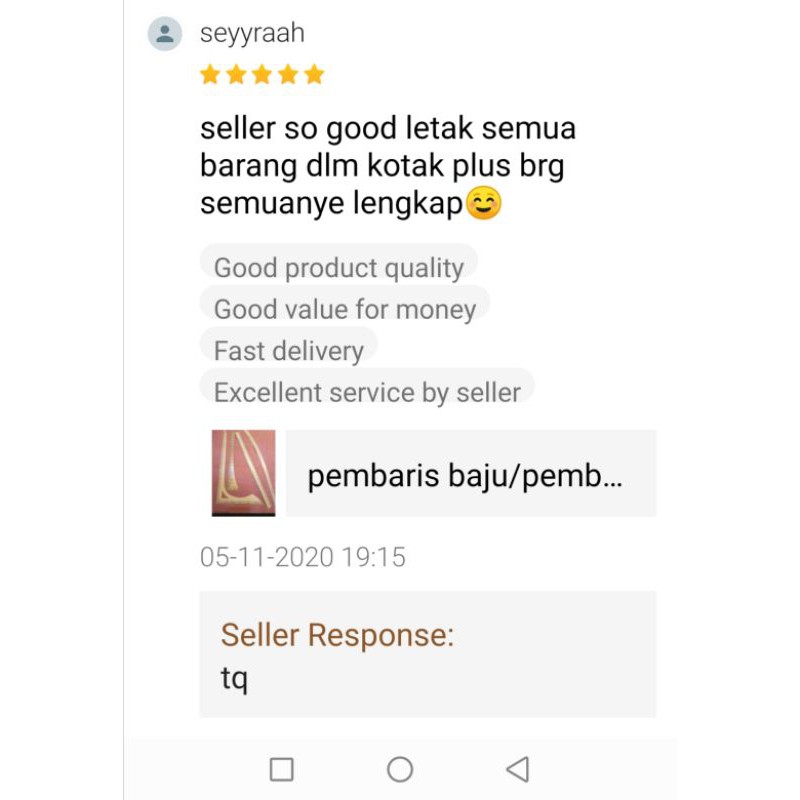Tap the Seller Response heading
The height and width of the screenshot is (800, 800).
[337, 635]
